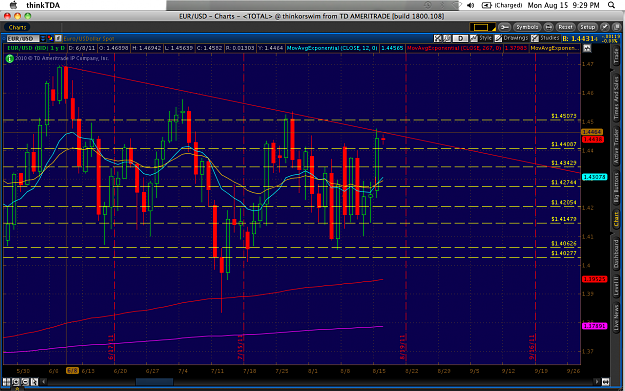Click the magenta 1.37891 price axis bubble
Viewport: 625px width, 391px height.
pyautogui.click(x=594, y=326)
